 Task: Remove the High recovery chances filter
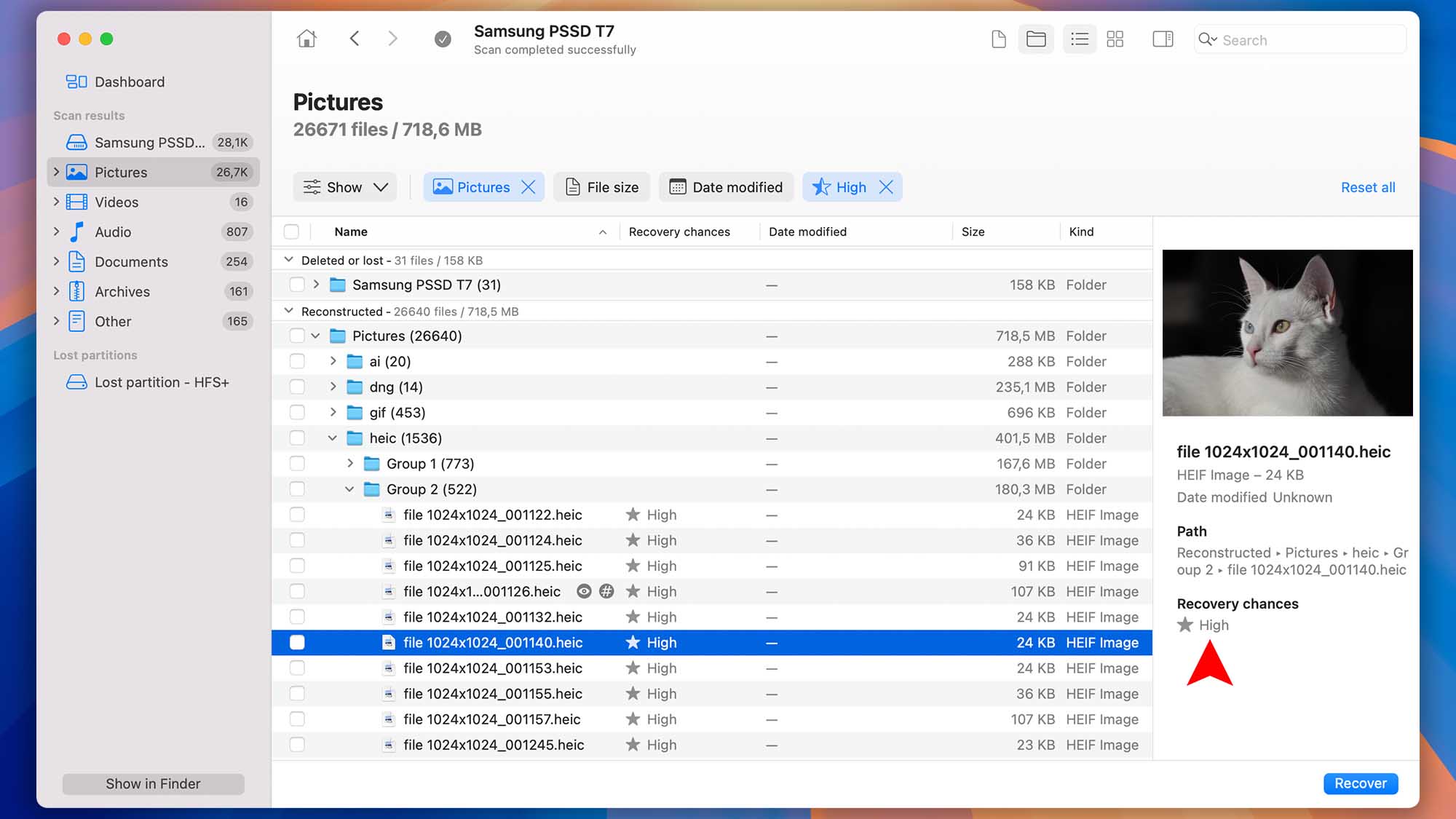pos(886,187)
